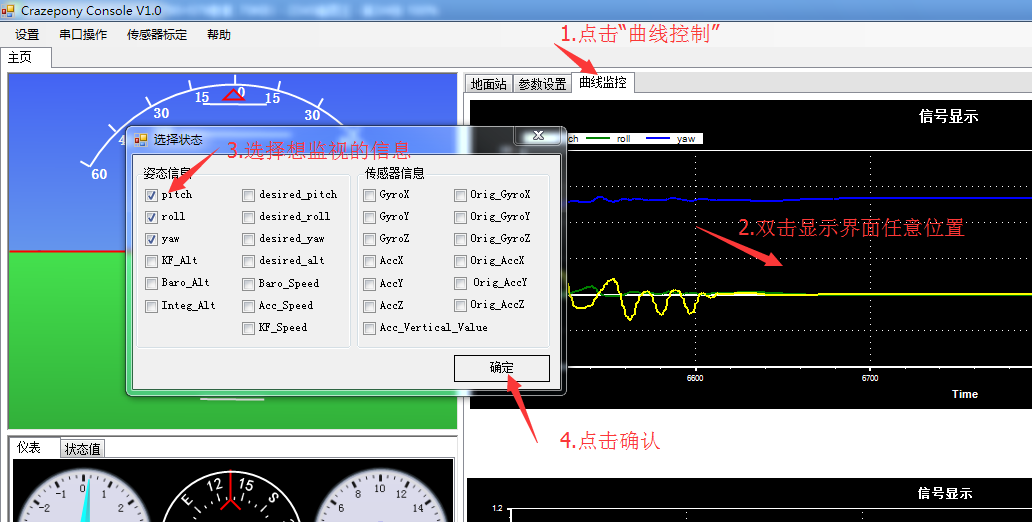Click the compass heading gauge

click(x=232, y=495)
